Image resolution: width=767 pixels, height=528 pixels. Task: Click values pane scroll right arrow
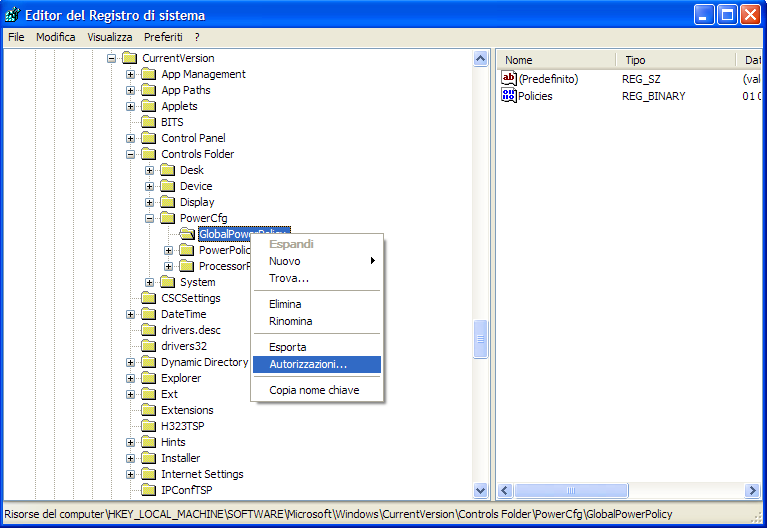coord(752,490)
